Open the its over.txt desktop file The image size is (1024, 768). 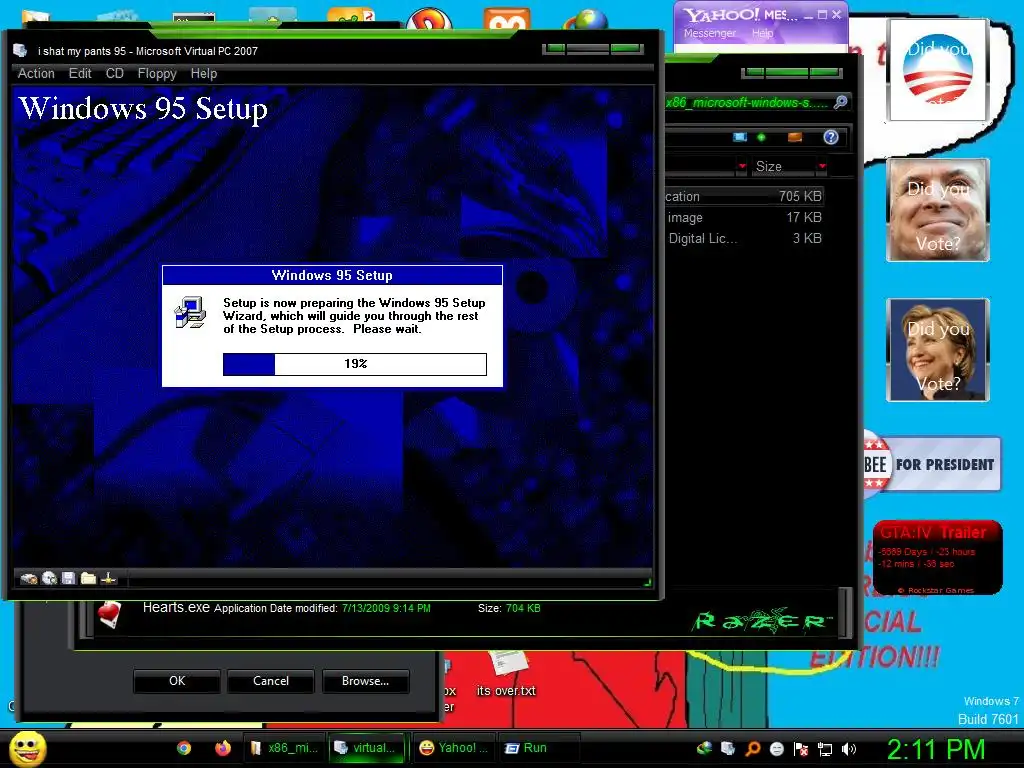click(x=506, y=673)
